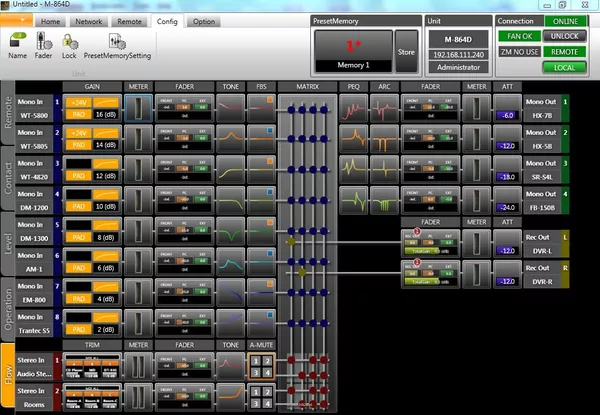Adjust the Rec Out L fader block
This screenshot has height=415, width=600.
tap(430, 243)
